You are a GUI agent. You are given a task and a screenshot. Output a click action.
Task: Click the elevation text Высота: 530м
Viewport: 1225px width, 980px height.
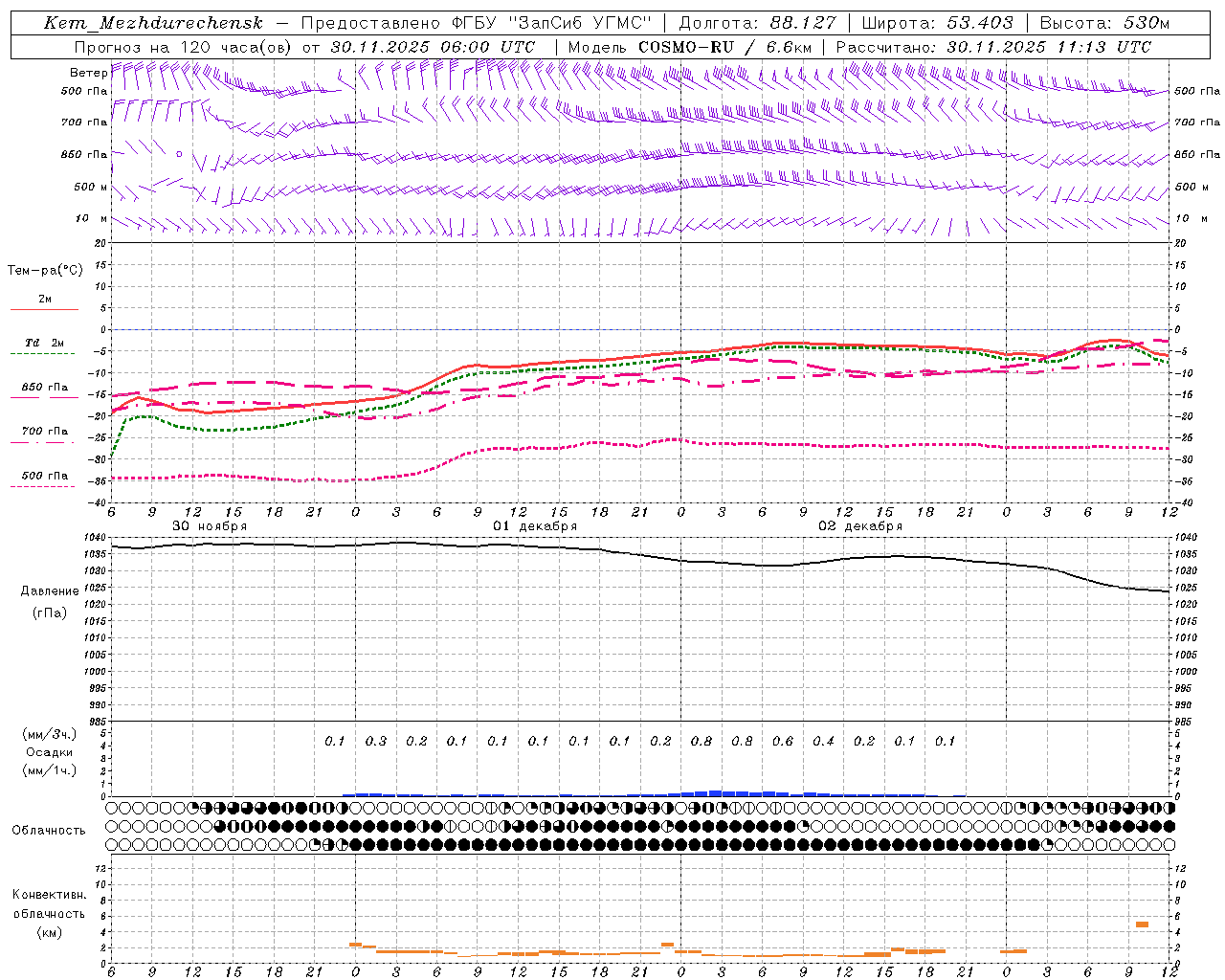click(x=1104, y=23)
